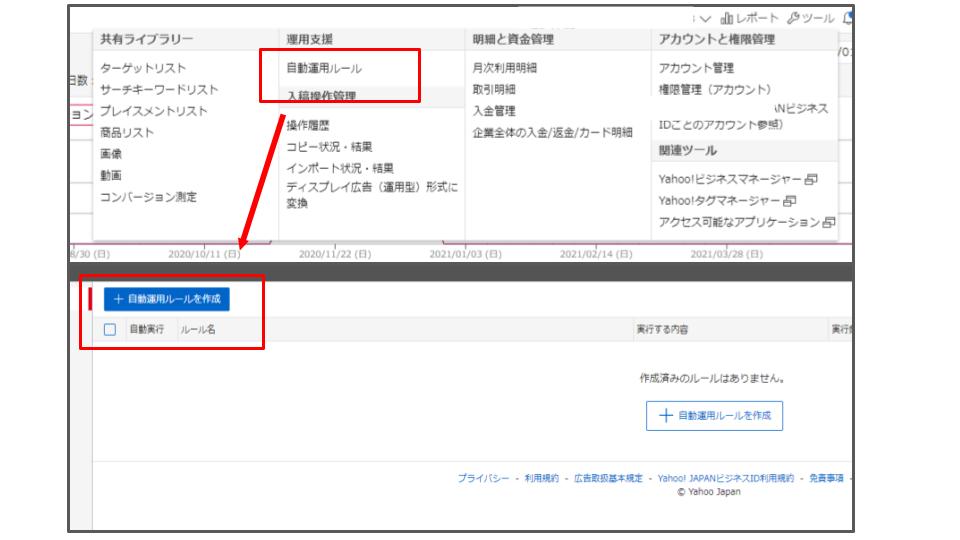
Task: Click chart date label 2021/01/03 (日)
Action: 465,254
